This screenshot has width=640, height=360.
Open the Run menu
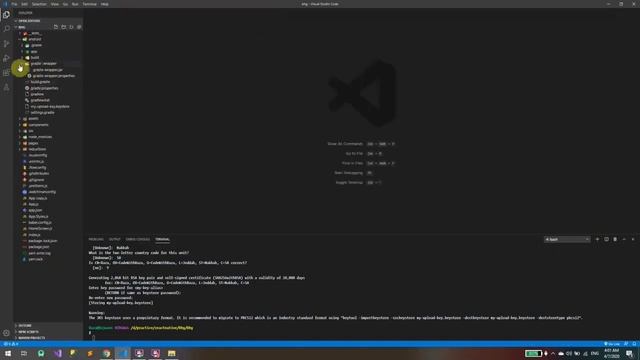[x=75, y=4]
